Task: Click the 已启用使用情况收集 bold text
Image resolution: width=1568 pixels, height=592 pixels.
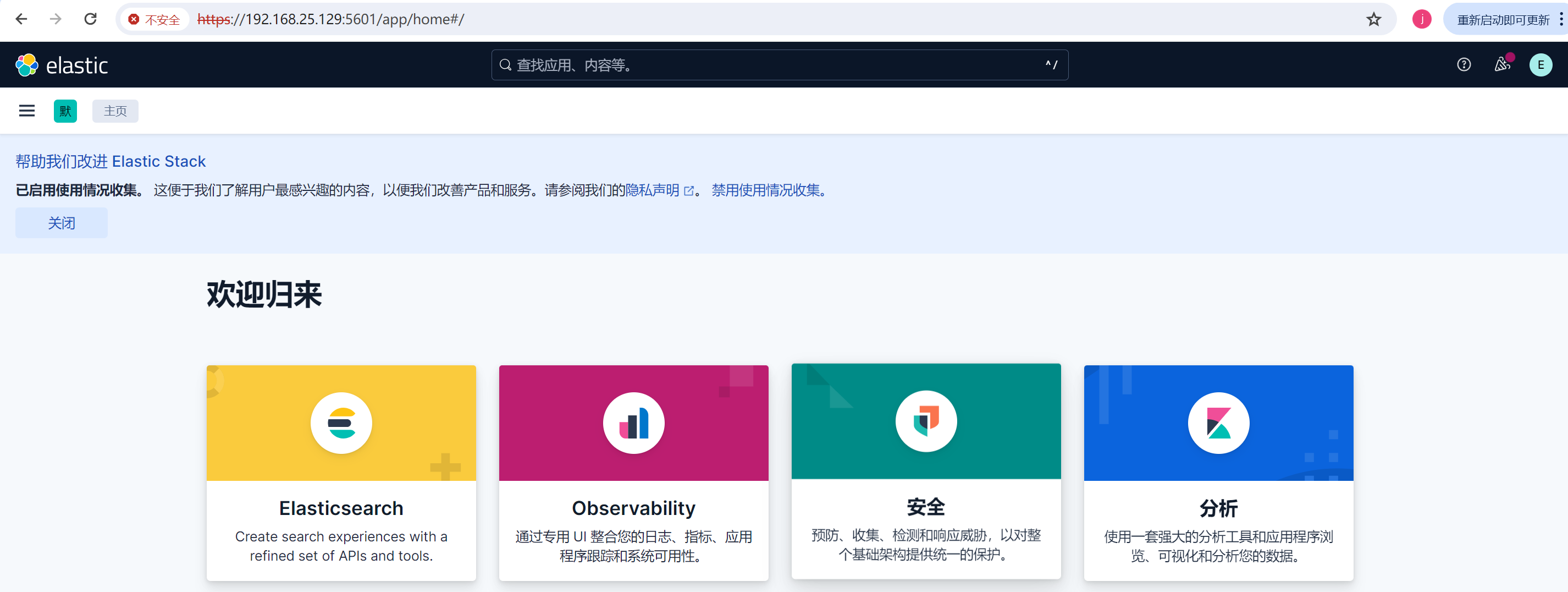Action: (79, 190)
